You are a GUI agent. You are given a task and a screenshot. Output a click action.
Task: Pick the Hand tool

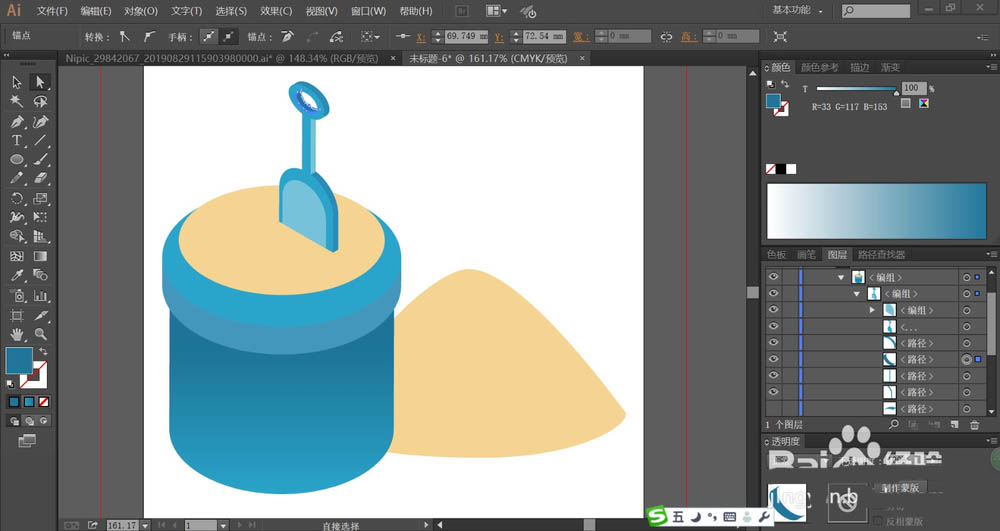coord(17,334)
